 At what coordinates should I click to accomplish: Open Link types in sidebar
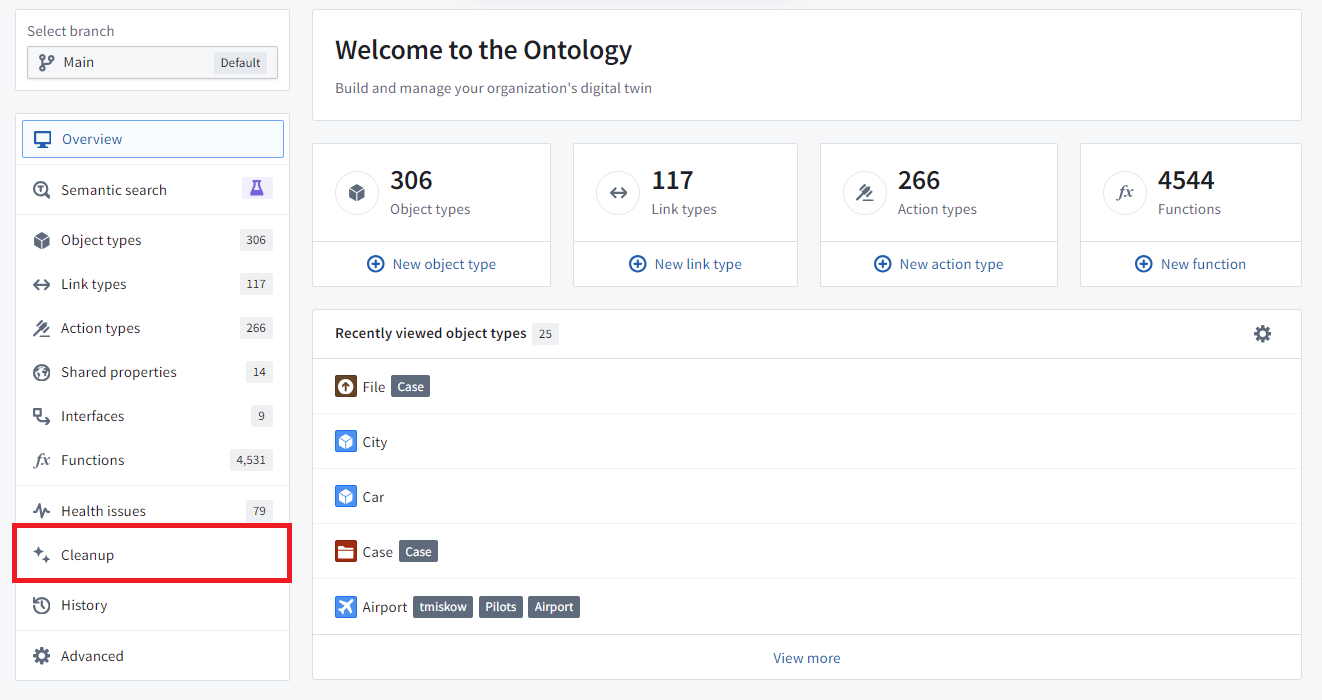[153, 284]
